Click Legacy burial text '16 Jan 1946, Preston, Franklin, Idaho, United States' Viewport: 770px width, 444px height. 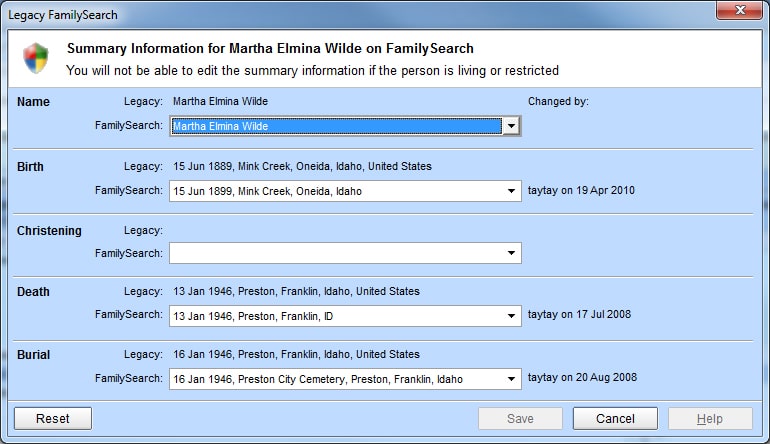pyautogui.click(x=296, y=354)
